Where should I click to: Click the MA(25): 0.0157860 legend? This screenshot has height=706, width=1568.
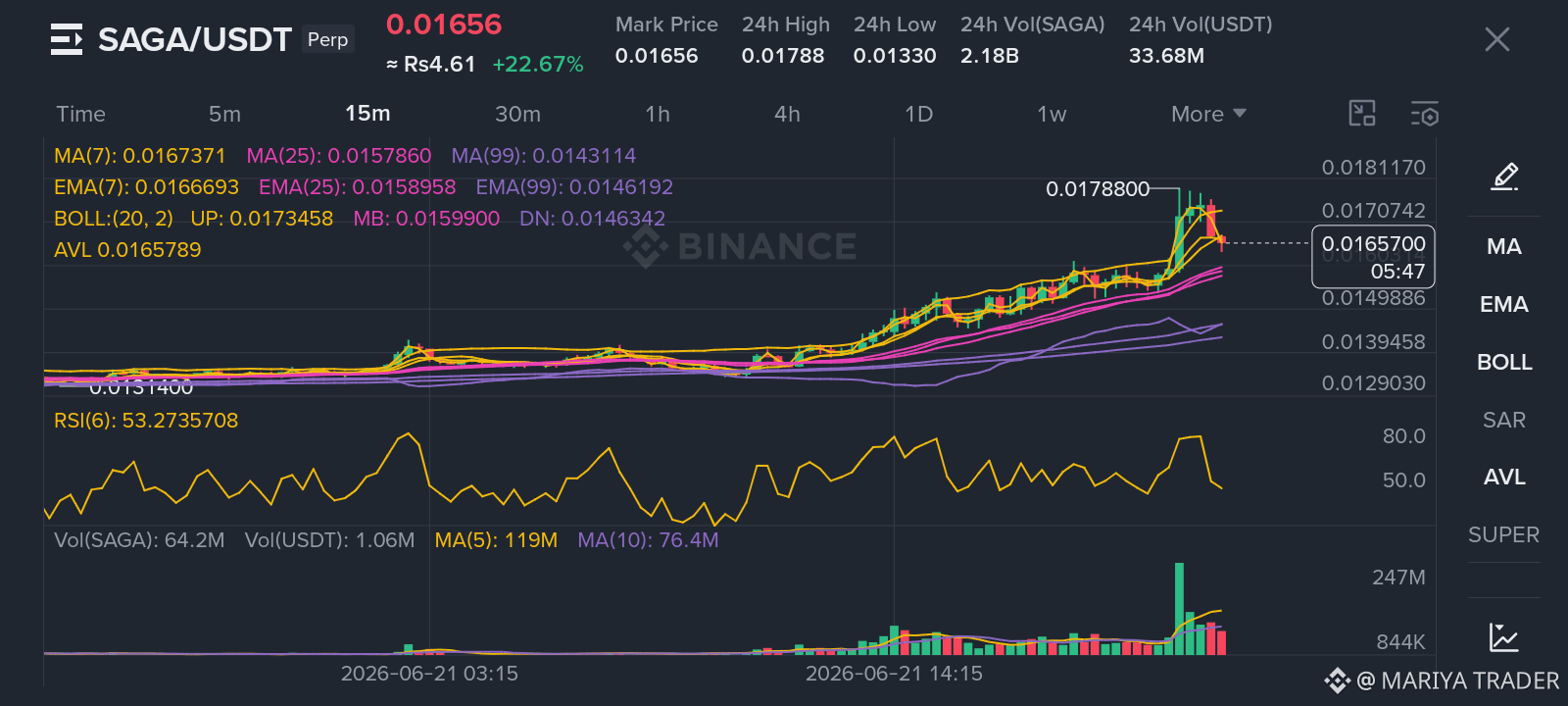339,156
